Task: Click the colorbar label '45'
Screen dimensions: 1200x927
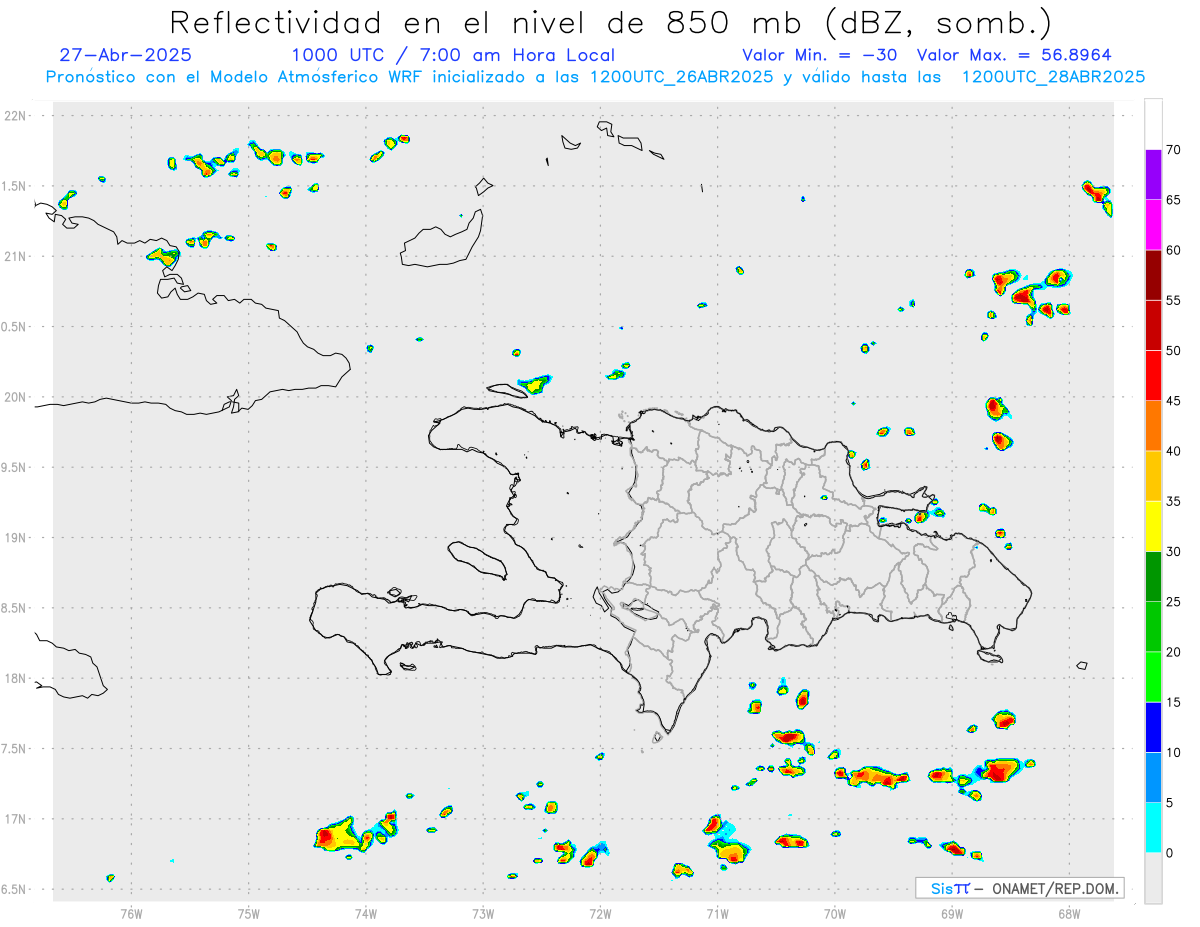Action: click(x=1174, y=401)
